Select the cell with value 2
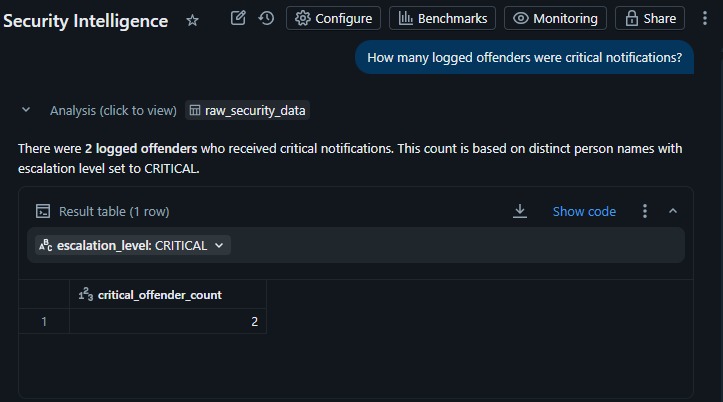723x402 pixels. pos(168,321)
